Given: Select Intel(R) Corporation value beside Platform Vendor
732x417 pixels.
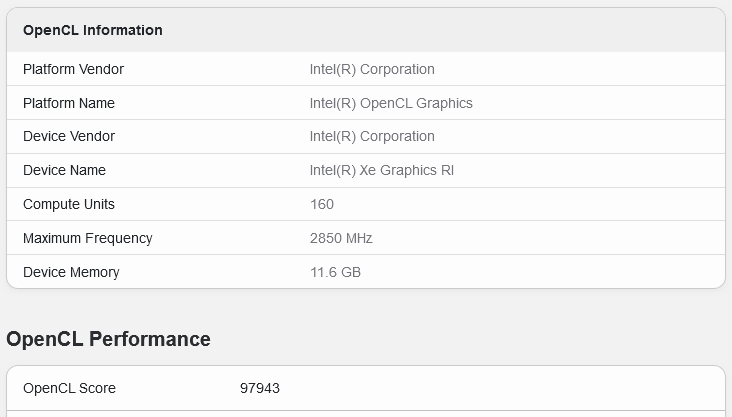Looking at the screenshot, I should [x=372, y=69].
